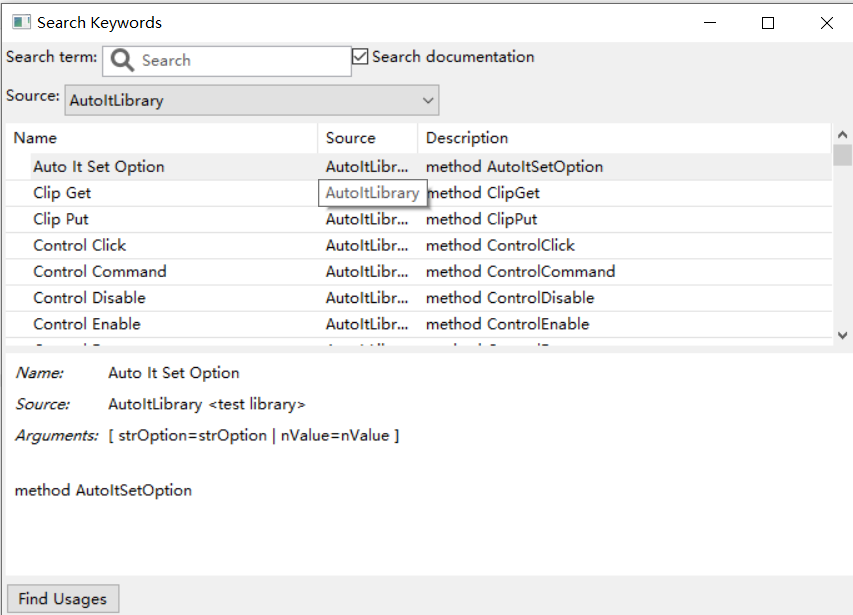Click the method ControlDisable description cell
The width and height of the screenshot is (853, 615).
click(510, 297)
